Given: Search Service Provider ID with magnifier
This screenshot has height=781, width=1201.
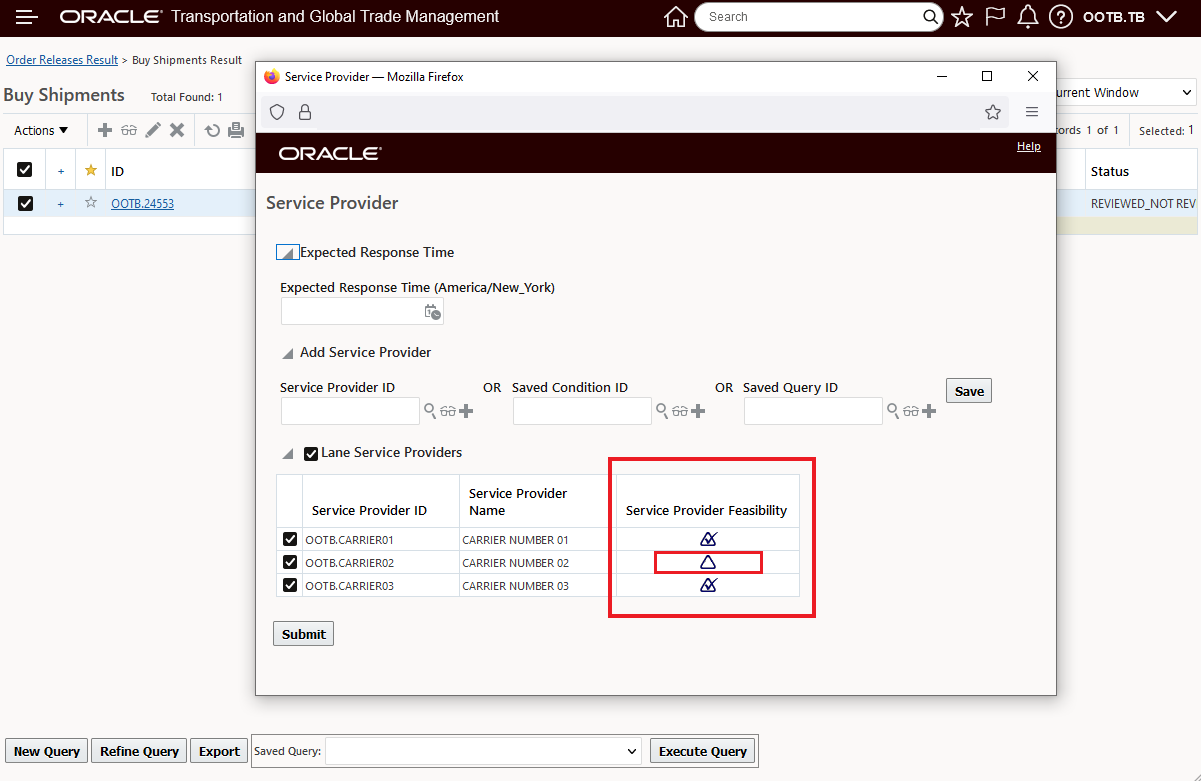Looking at the screenshot, I should 430,410.
